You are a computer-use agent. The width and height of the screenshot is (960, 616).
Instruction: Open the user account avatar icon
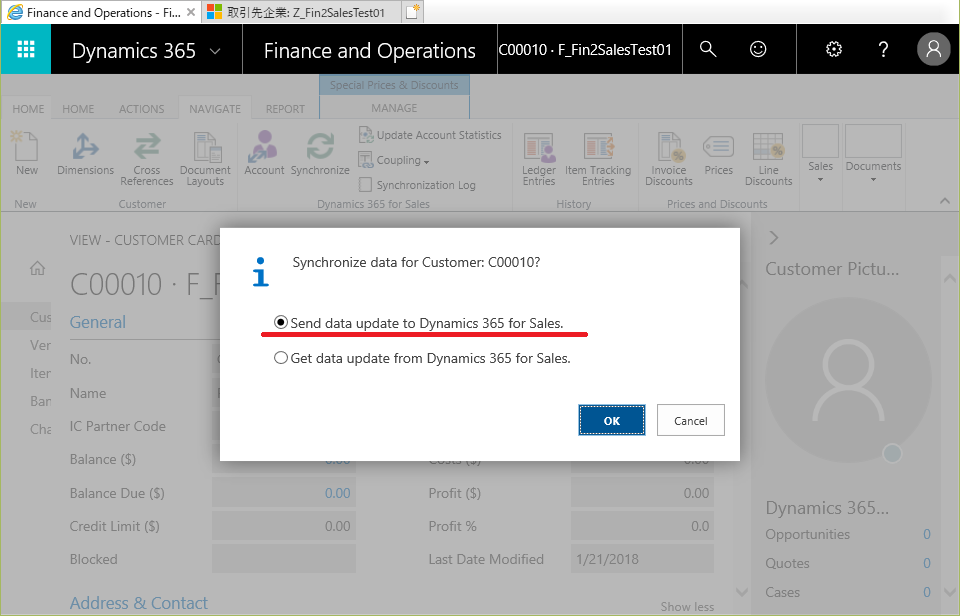[x=933, y=49]
